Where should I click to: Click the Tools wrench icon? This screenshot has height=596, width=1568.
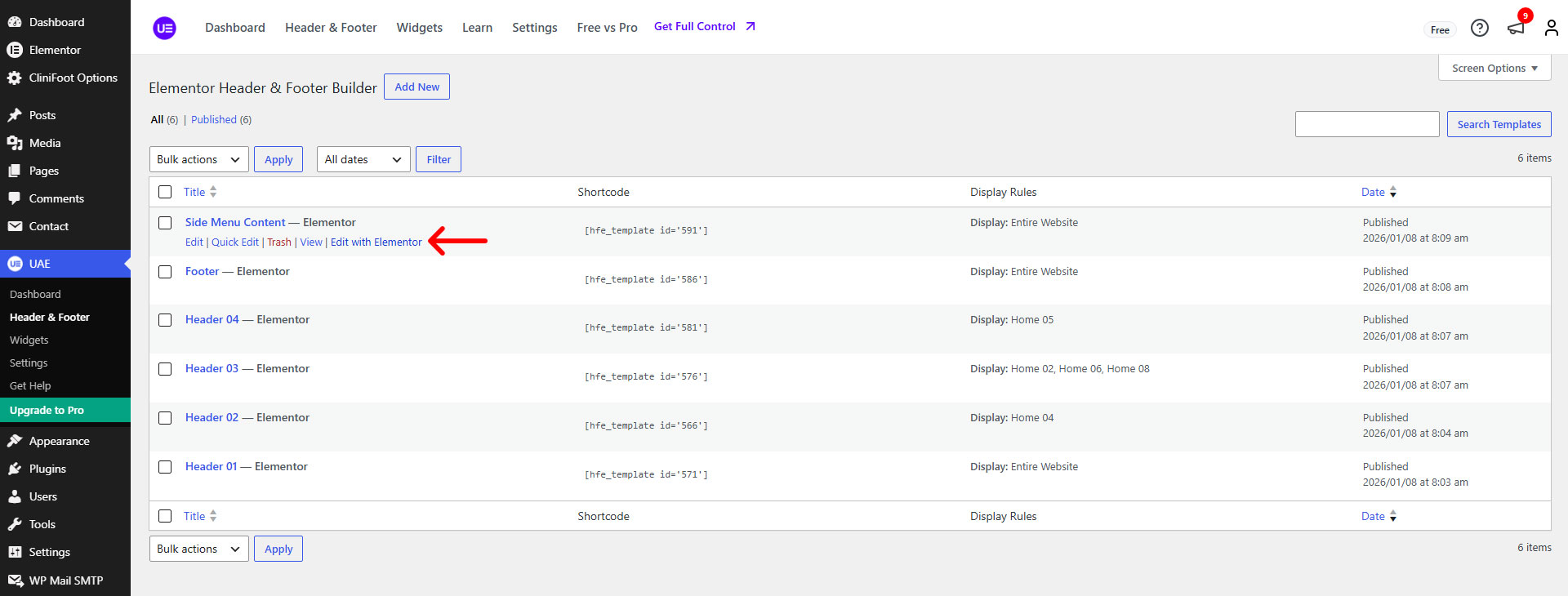click(x=15, y=524)
